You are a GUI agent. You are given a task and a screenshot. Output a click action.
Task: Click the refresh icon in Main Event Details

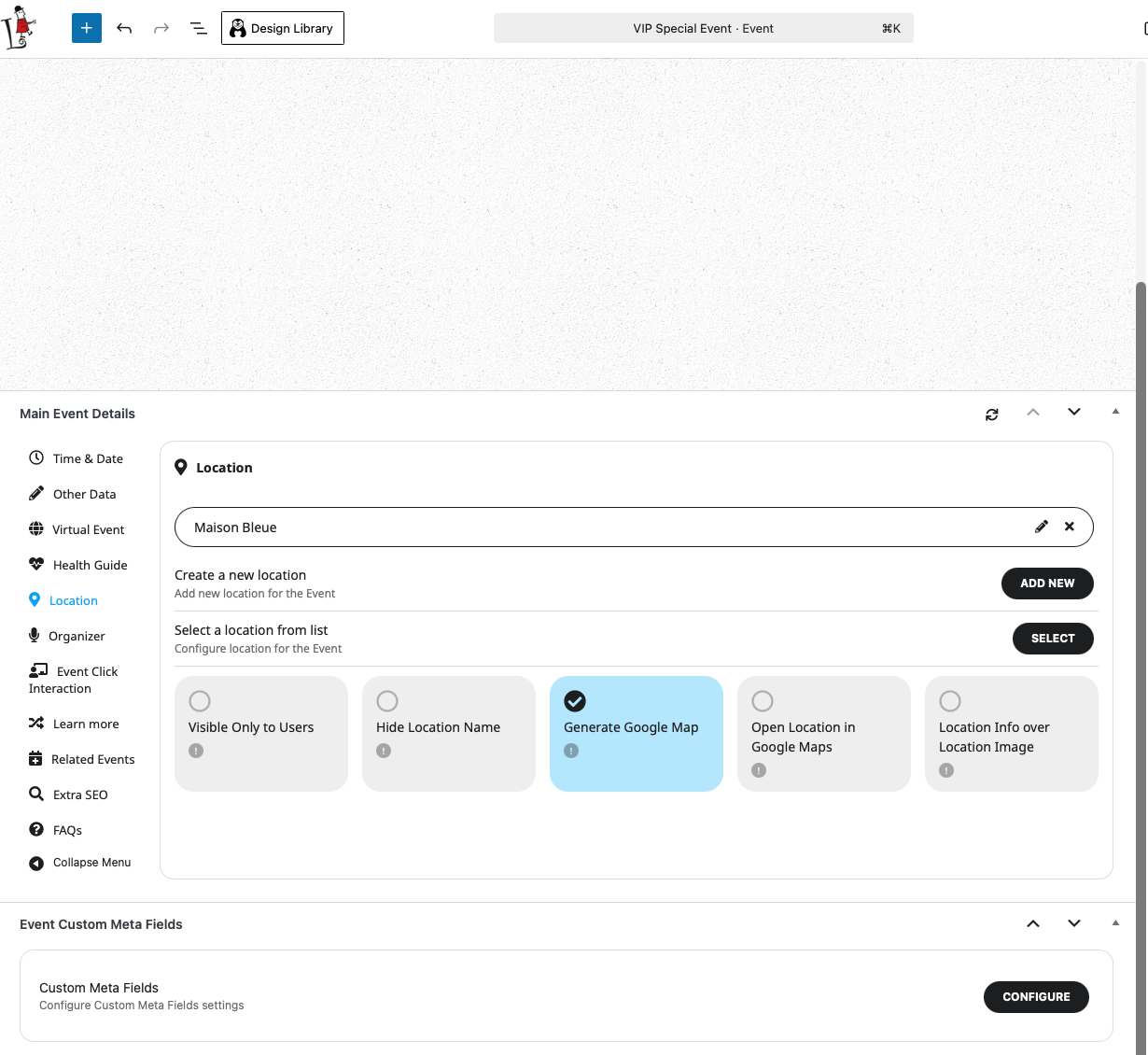pos(992,415)
